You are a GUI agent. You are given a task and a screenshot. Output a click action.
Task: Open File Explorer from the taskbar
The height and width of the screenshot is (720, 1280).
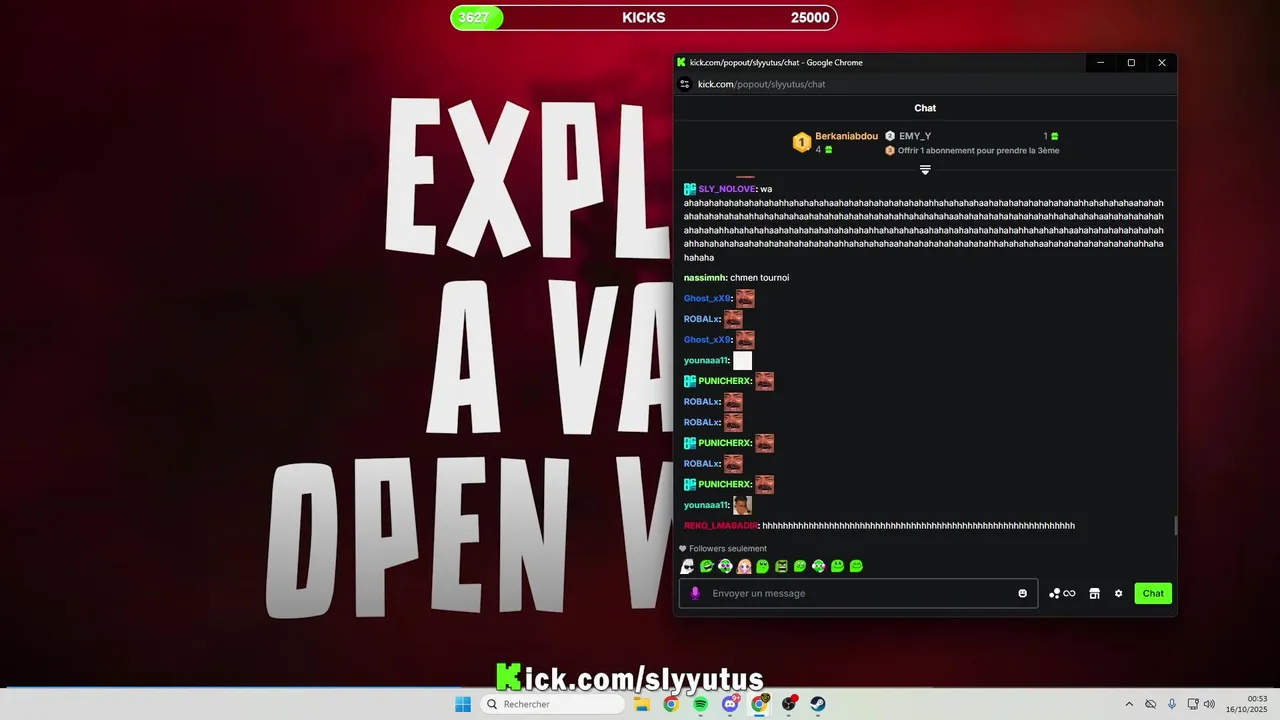(x=642, y=704)
